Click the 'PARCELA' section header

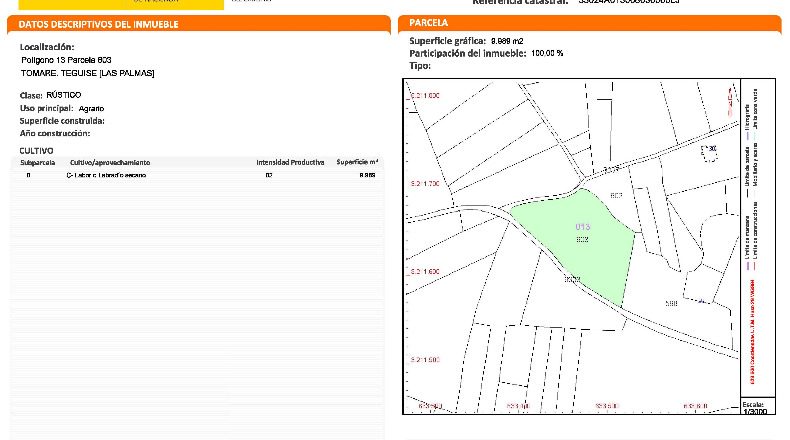(428, 23)
